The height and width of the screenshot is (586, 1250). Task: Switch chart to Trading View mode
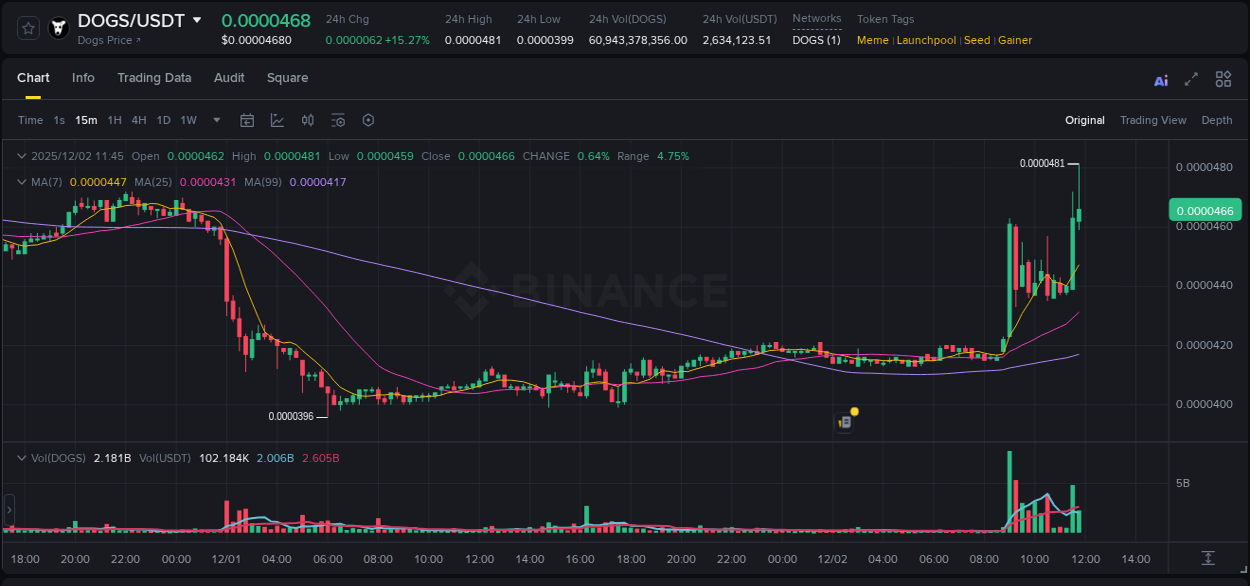click(x=1152, y=120)
